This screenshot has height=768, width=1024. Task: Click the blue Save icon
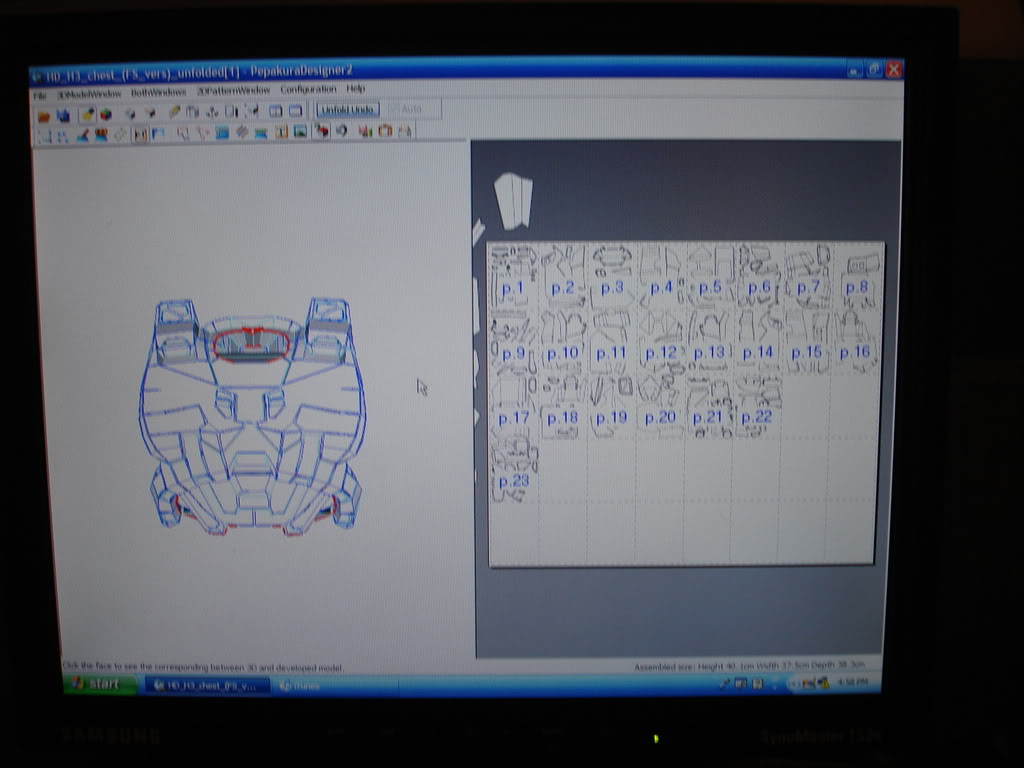(x=63, y=116)
